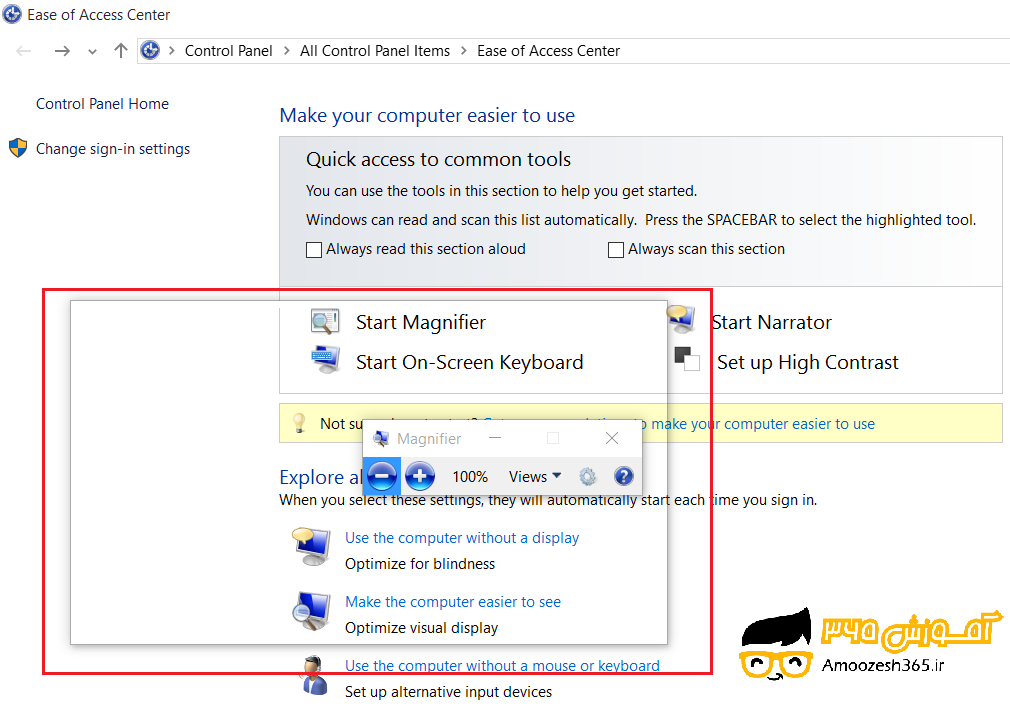Click recommendations link in yellow tip bar
Image resolution: width=1010 pixels, height=712 pixels.
(759, 423)
